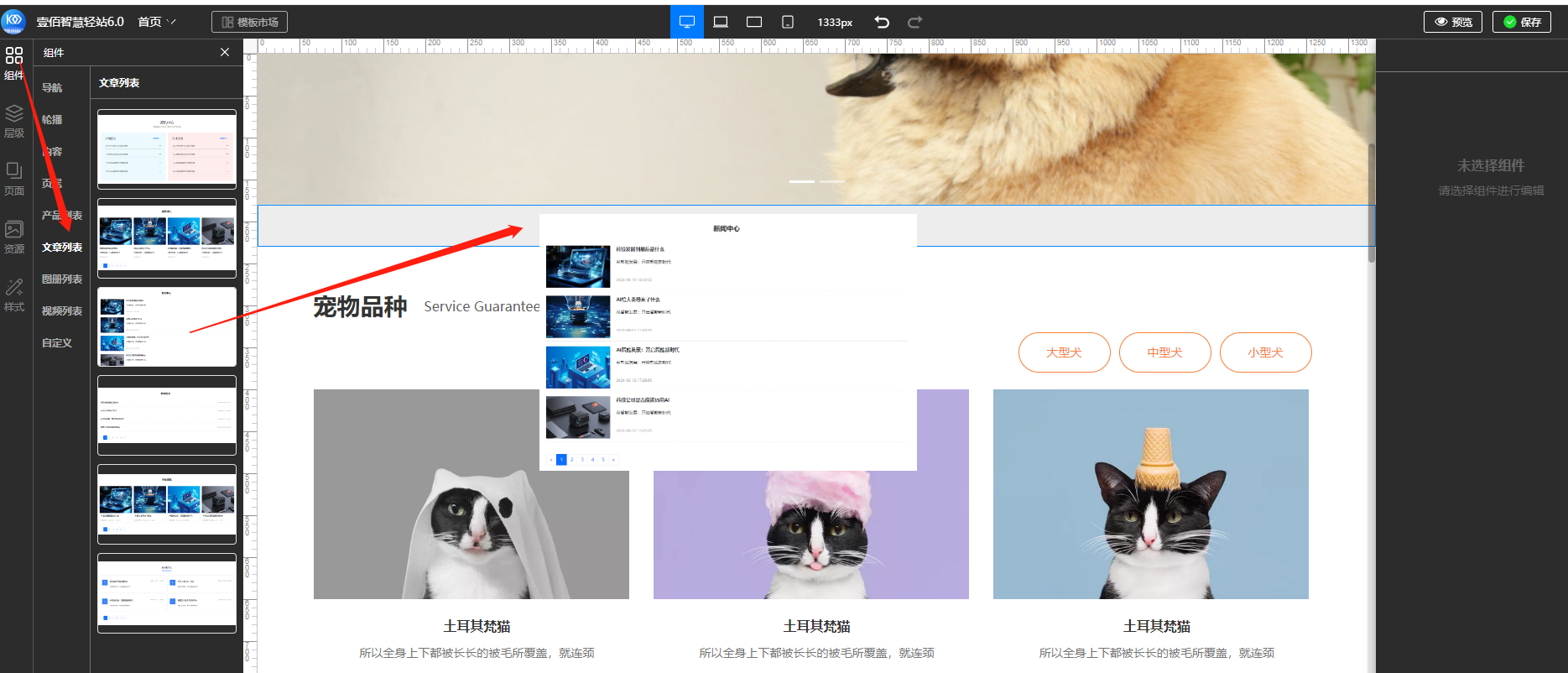The height and width of the screenshot is (673, 1568).
Task: Pick the third vertical image-list article template
Action: pos(167,327)
